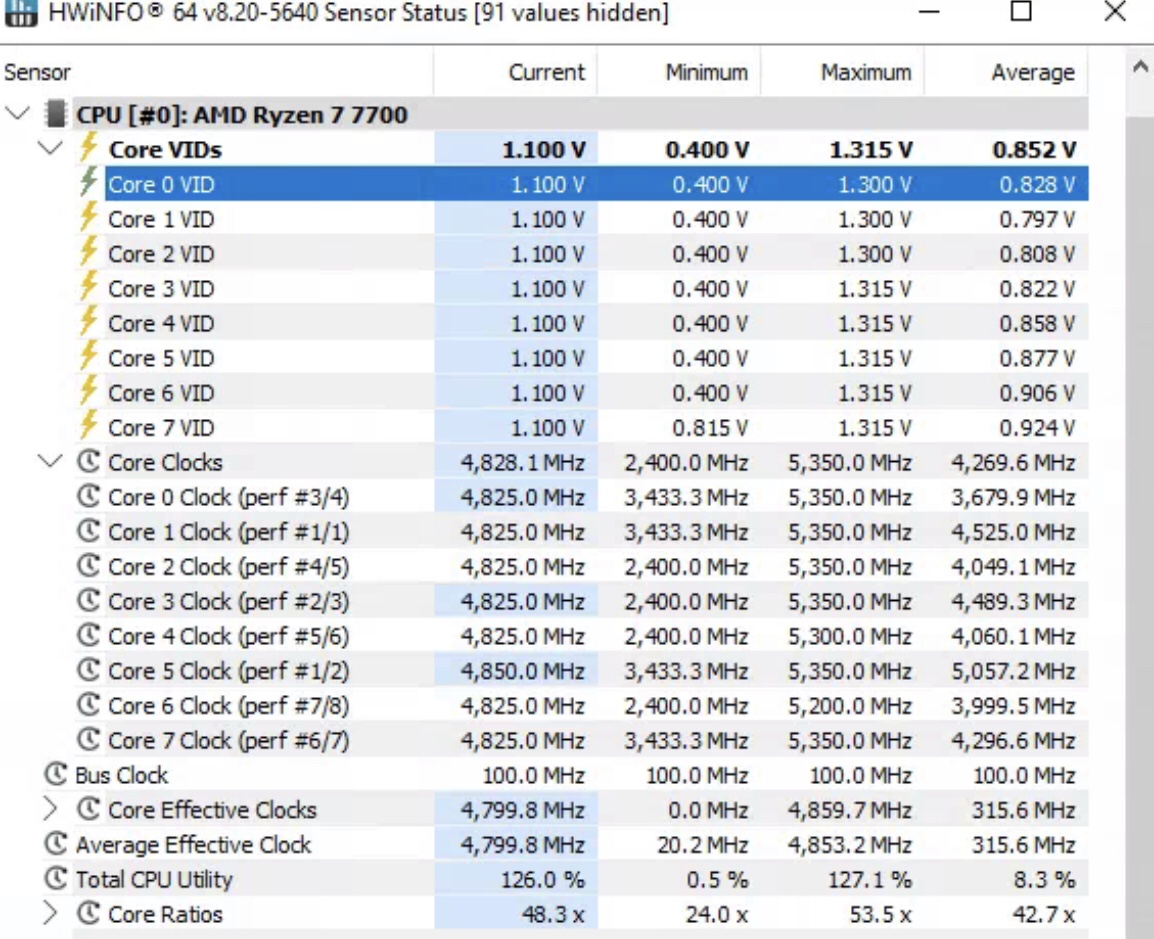Screen dimensions: 1154x939
Task: Collapse the Core VIDs tree node
Action: [x=50, y=149]
